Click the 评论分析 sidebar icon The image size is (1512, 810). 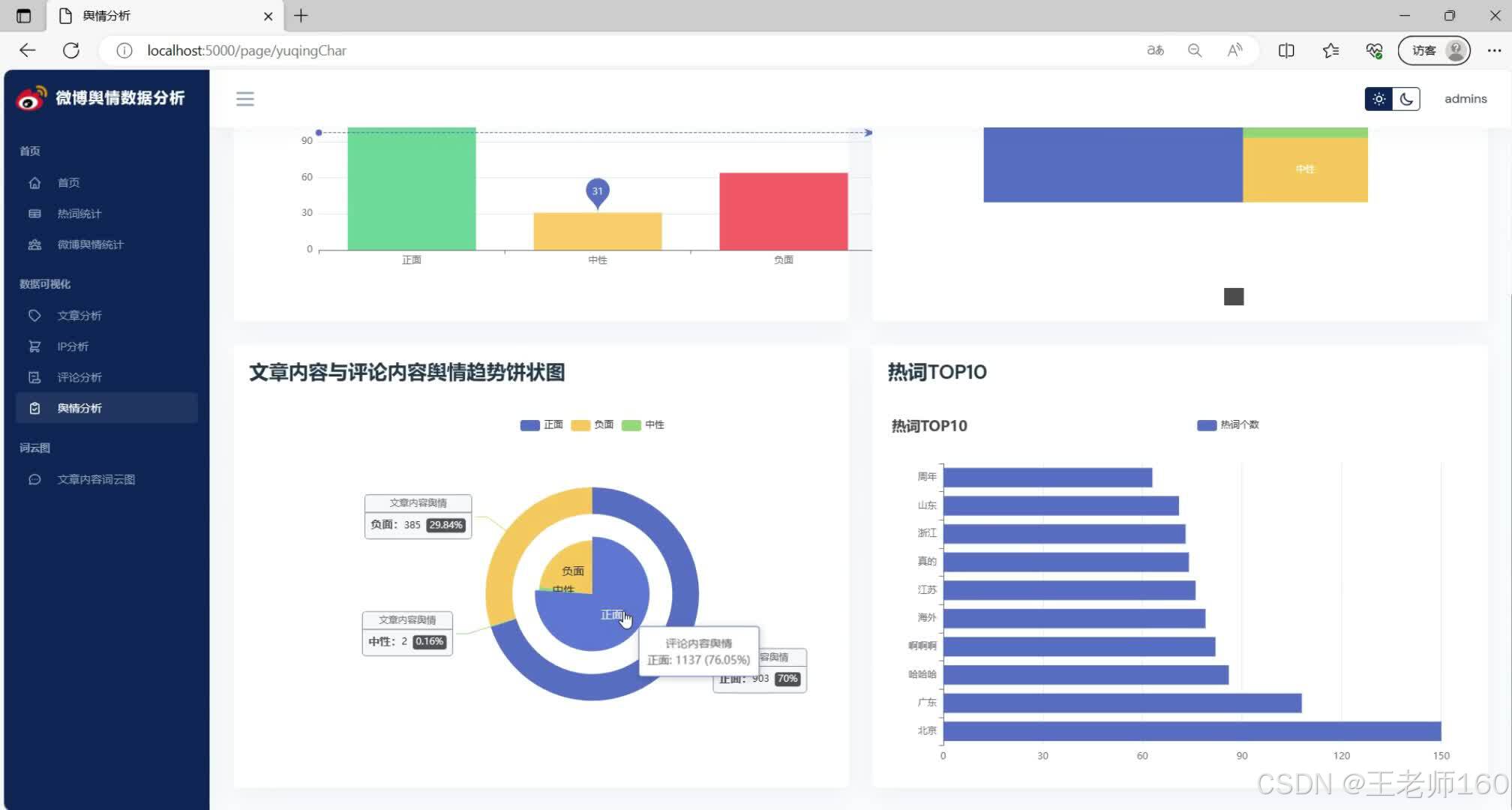click(x=34, y=377)
